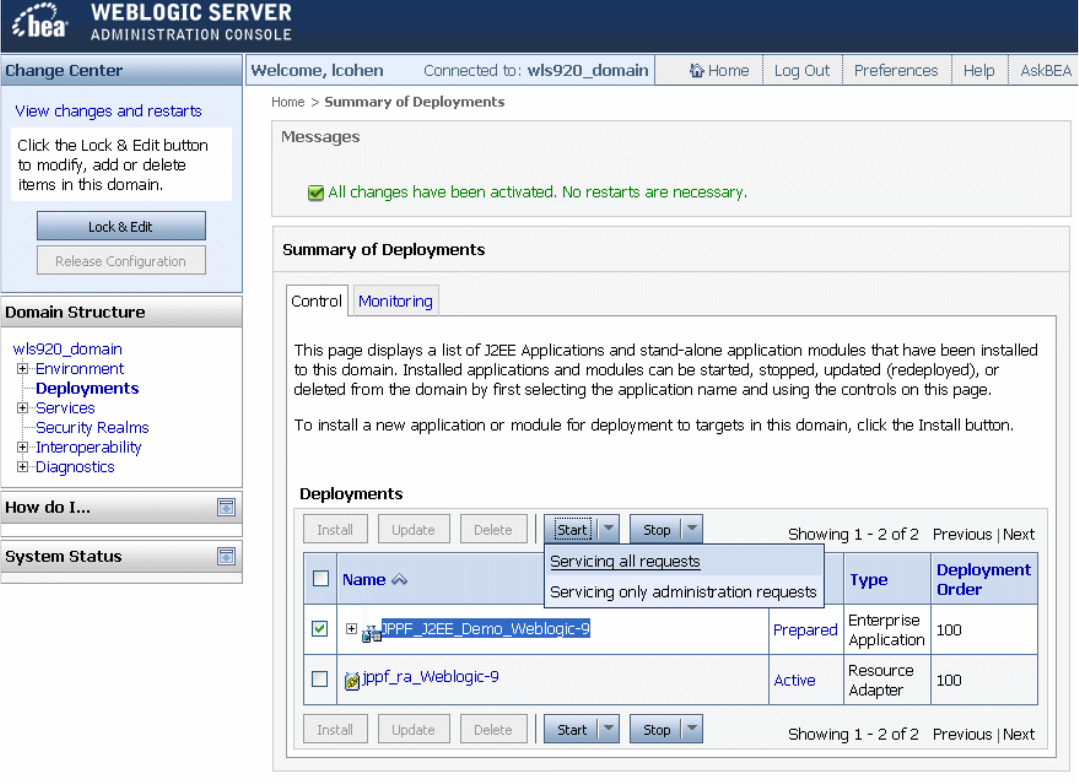Click the Lock & Edit button

[121, 226]
